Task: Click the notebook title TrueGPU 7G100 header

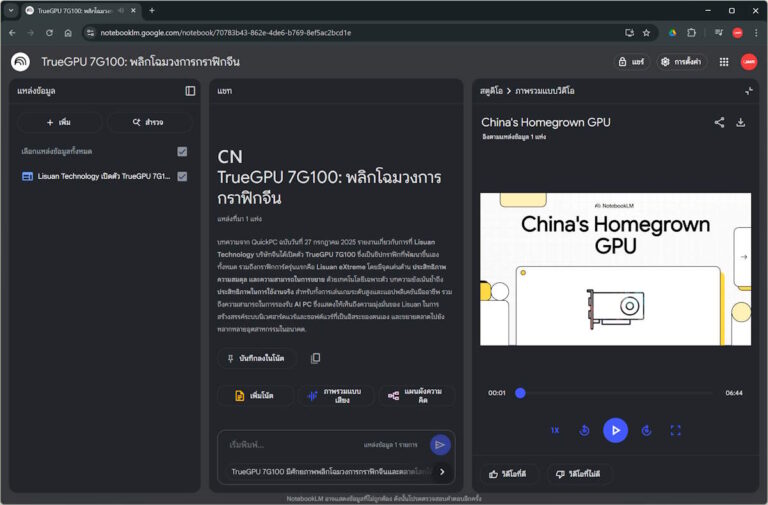Action: click(x=141, y=62)
